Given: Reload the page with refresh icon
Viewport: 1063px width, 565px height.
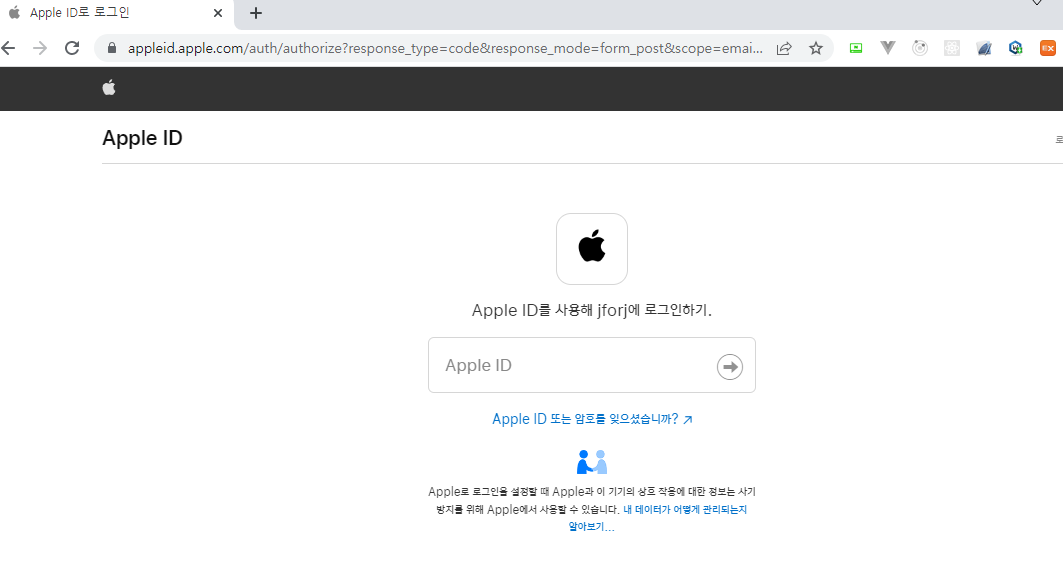Looking at the screenshot, I should point(72,48).
